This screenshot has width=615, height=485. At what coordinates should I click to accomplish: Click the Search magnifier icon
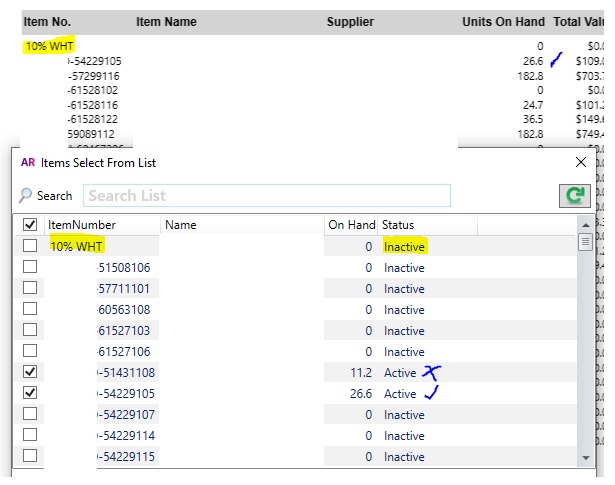tap(26, 196)
